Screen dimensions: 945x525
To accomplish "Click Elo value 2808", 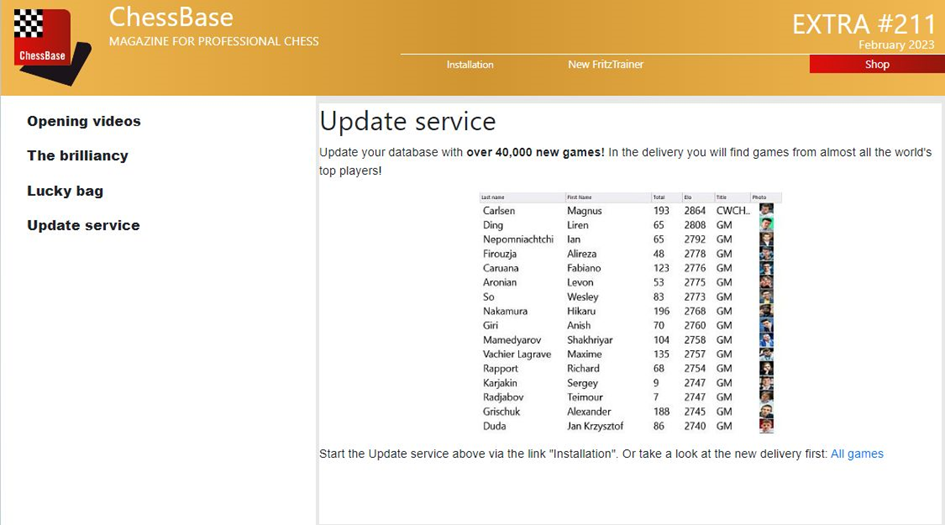I will (694, 225).
